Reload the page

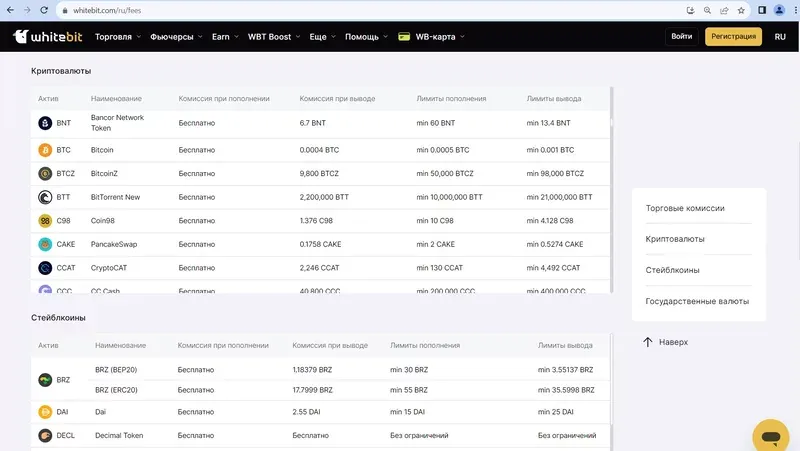tap(44, 10)
